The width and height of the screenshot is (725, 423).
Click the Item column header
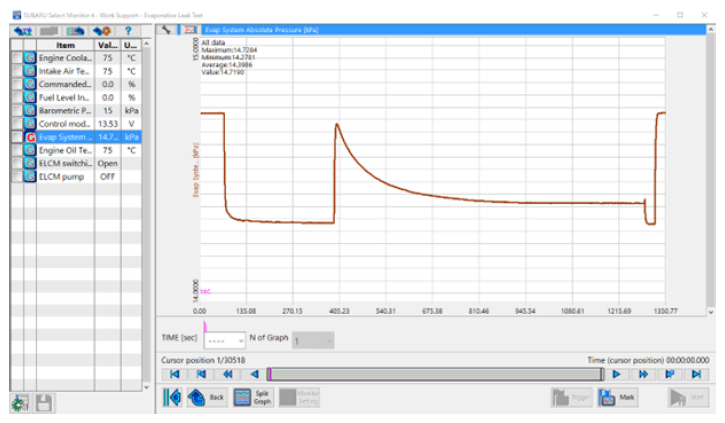click(65, 45)
